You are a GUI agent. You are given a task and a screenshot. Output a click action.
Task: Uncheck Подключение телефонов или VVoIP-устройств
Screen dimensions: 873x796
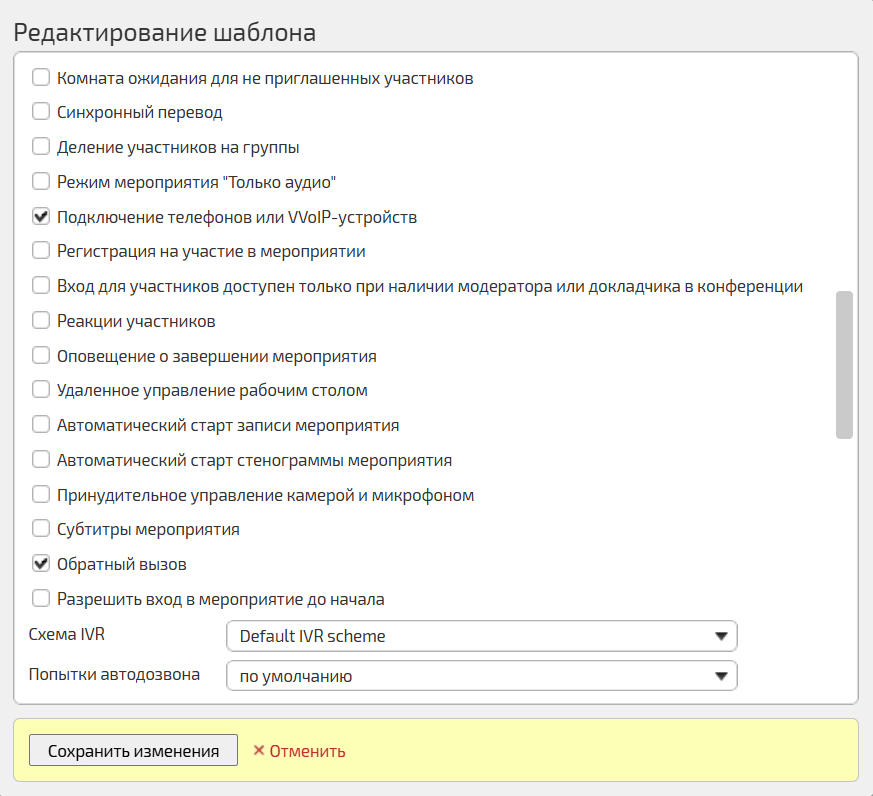click(x=41, y=216)
